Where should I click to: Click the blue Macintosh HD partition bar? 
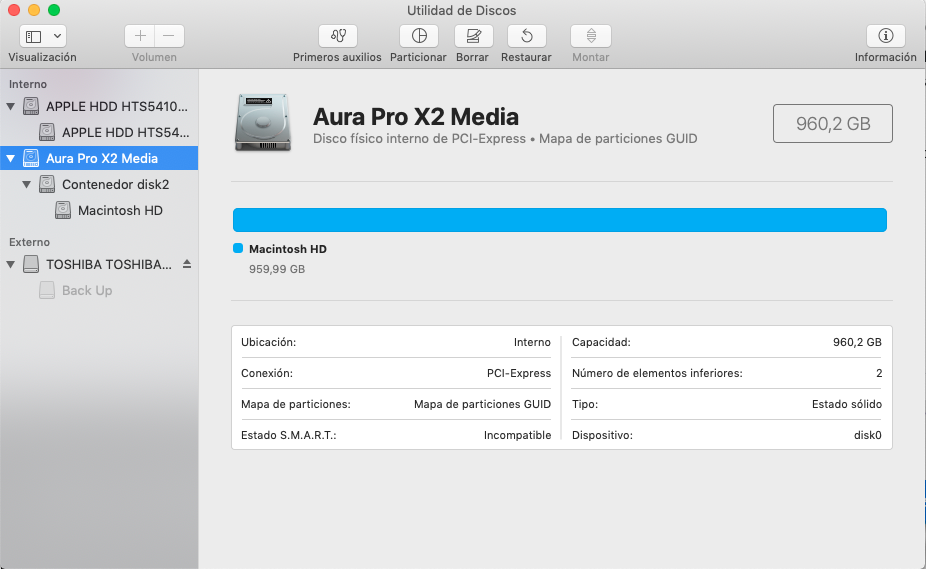coord(560,220)
